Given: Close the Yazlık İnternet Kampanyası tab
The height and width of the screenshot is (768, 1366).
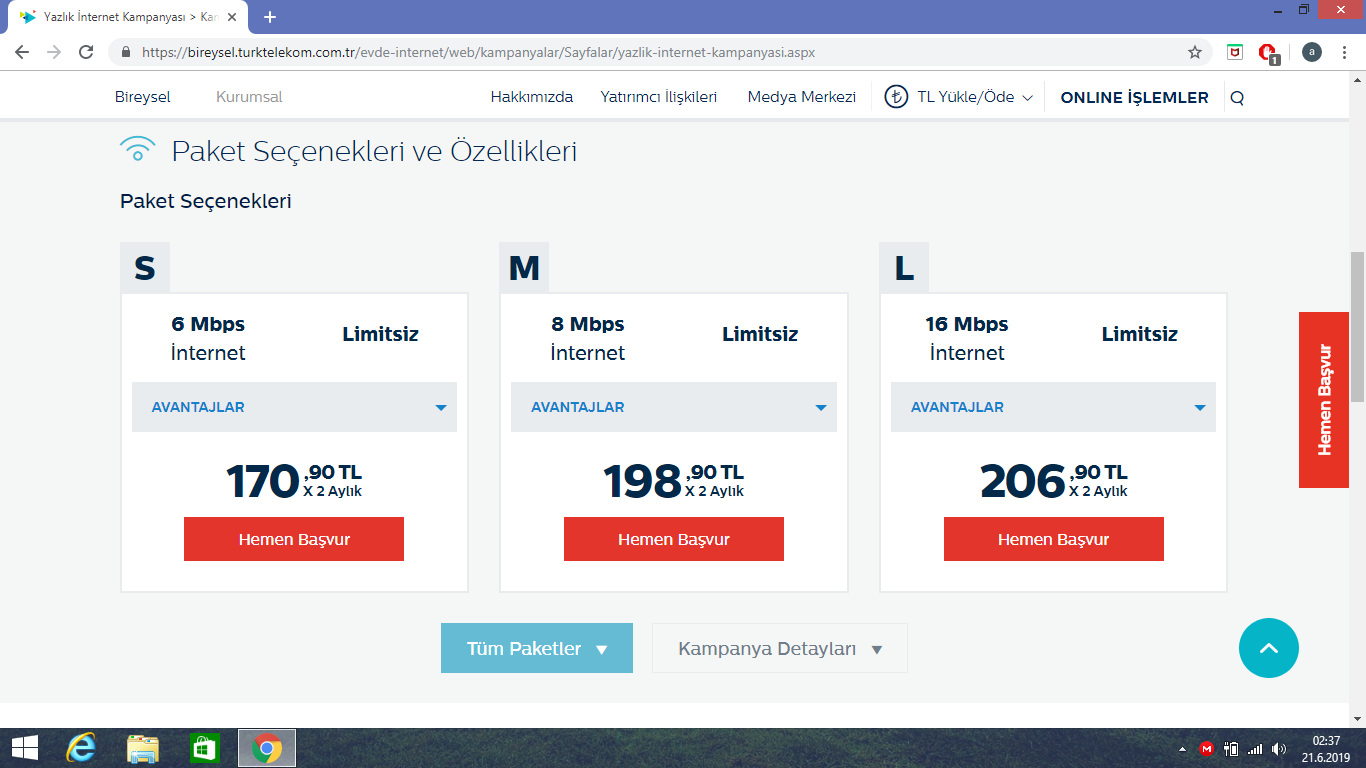Looking at the screenshot, I should 232,17.
